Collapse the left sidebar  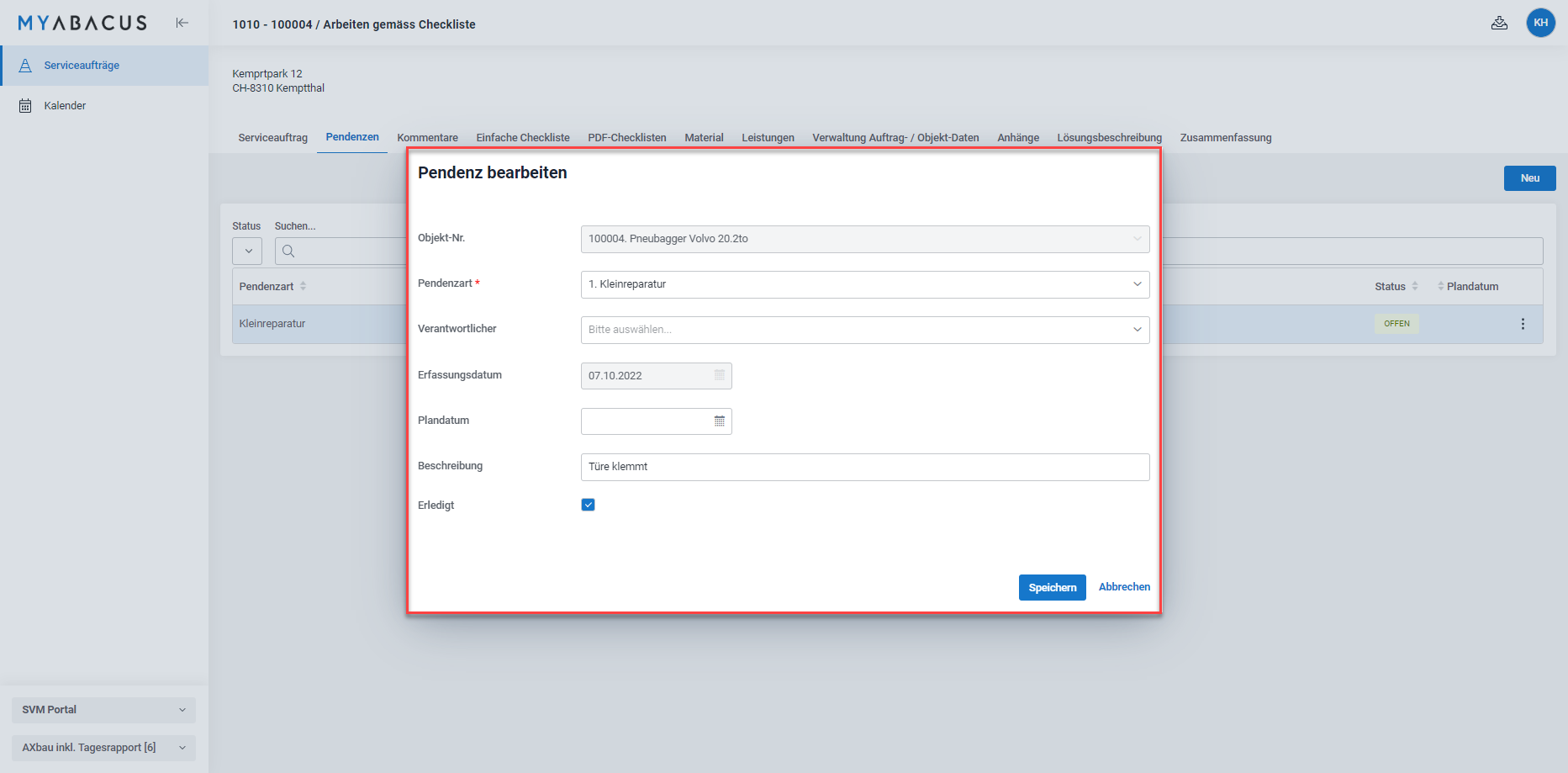182,23
